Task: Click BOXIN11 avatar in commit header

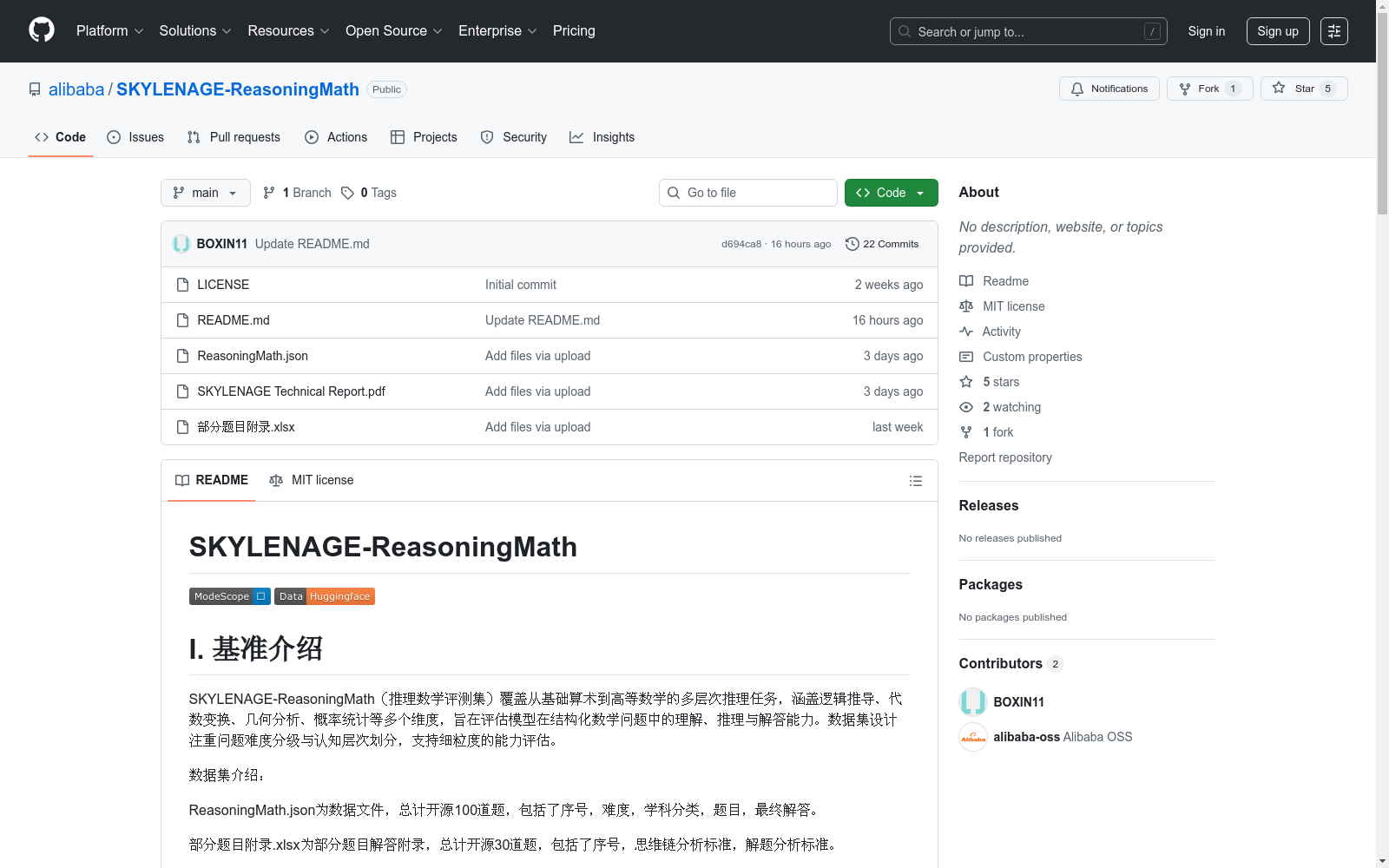Action: pos(181,244)
